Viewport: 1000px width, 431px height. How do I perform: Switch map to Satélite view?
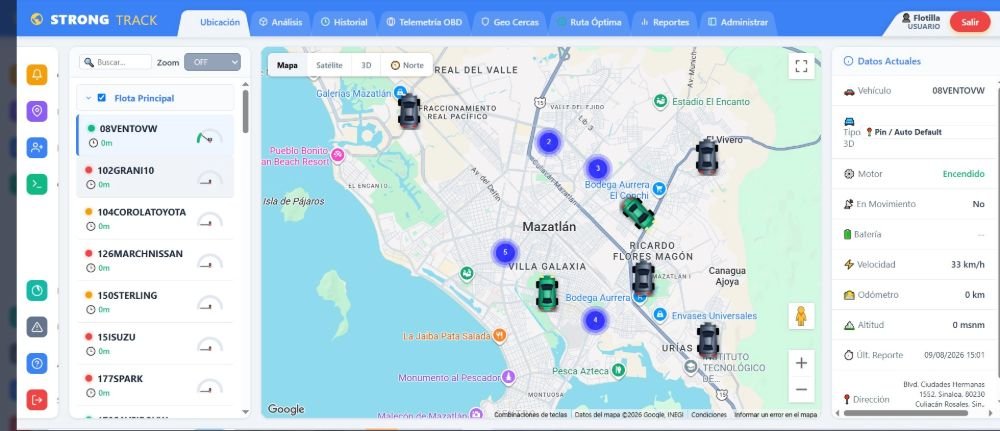pyautogui.click(x=329, y=65)
